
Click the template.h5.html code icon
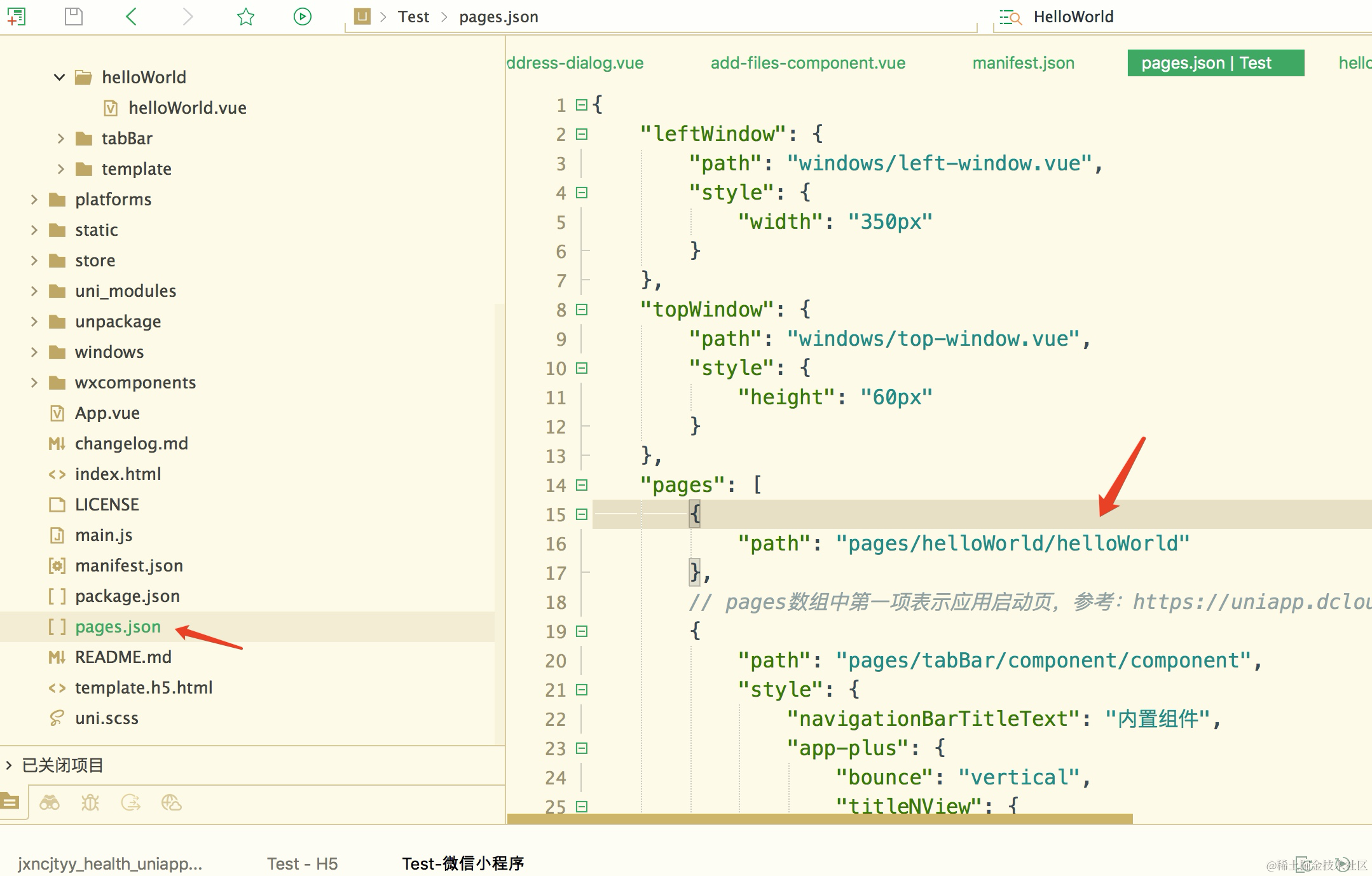pyautogui.click(x=57, y=688)
